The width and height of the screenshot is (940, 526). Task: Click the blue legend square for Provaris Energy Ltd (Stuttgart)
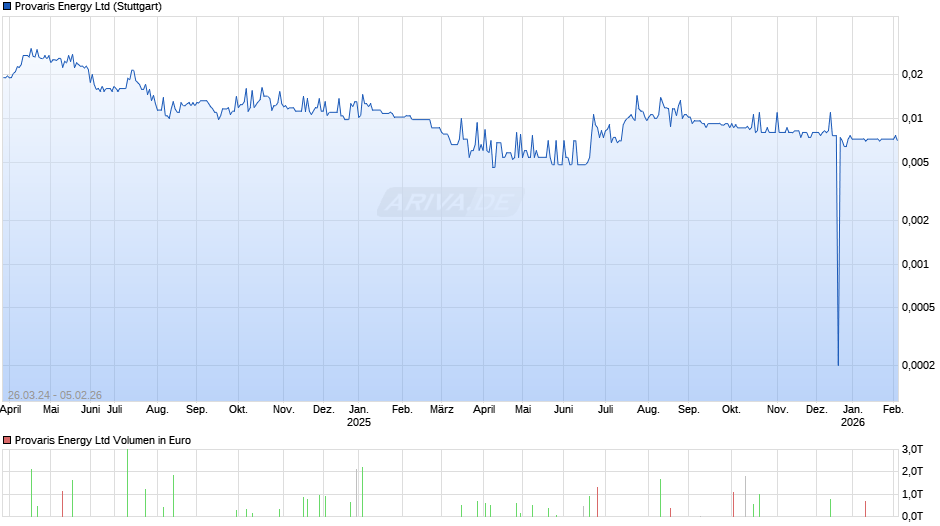(x=7, y=7)
